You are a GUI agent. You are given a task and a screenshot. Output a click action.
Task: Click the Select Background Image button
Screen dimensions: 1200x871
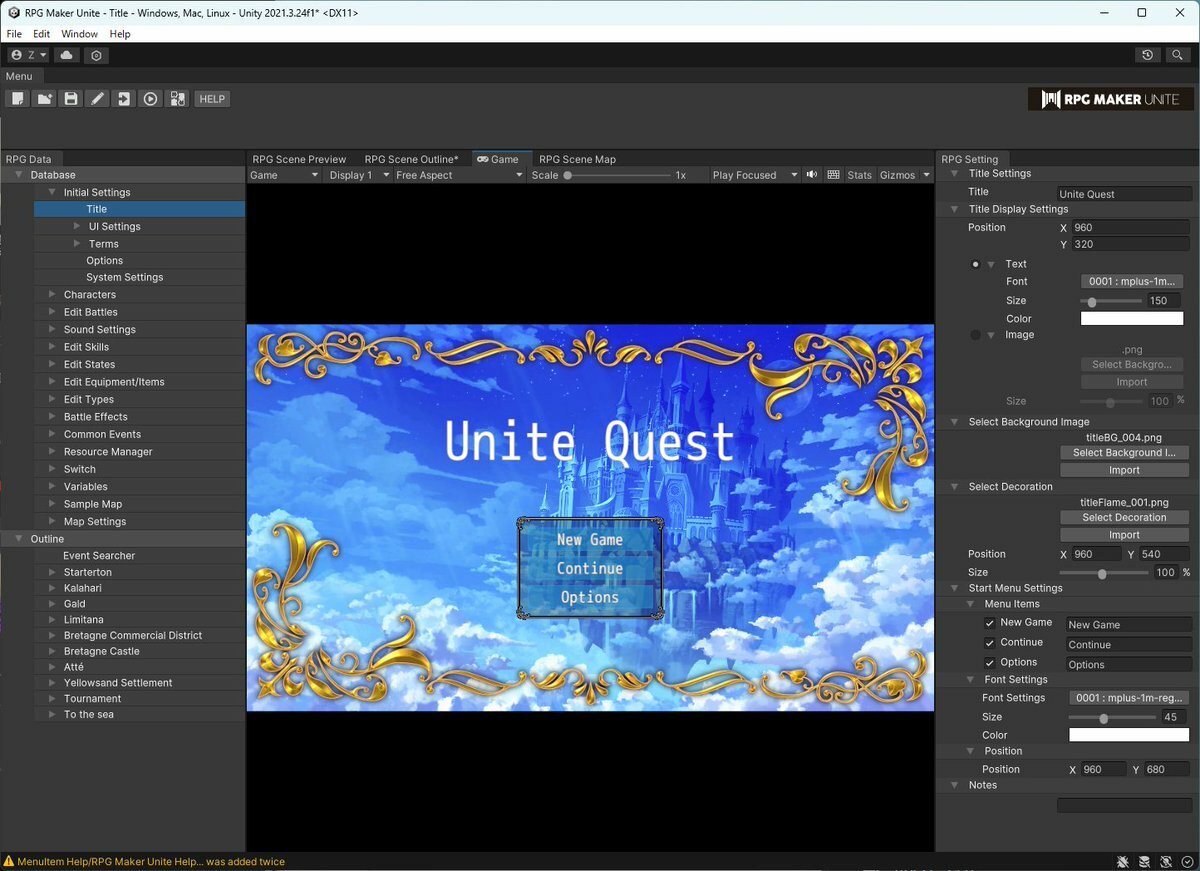point(1124,453)
